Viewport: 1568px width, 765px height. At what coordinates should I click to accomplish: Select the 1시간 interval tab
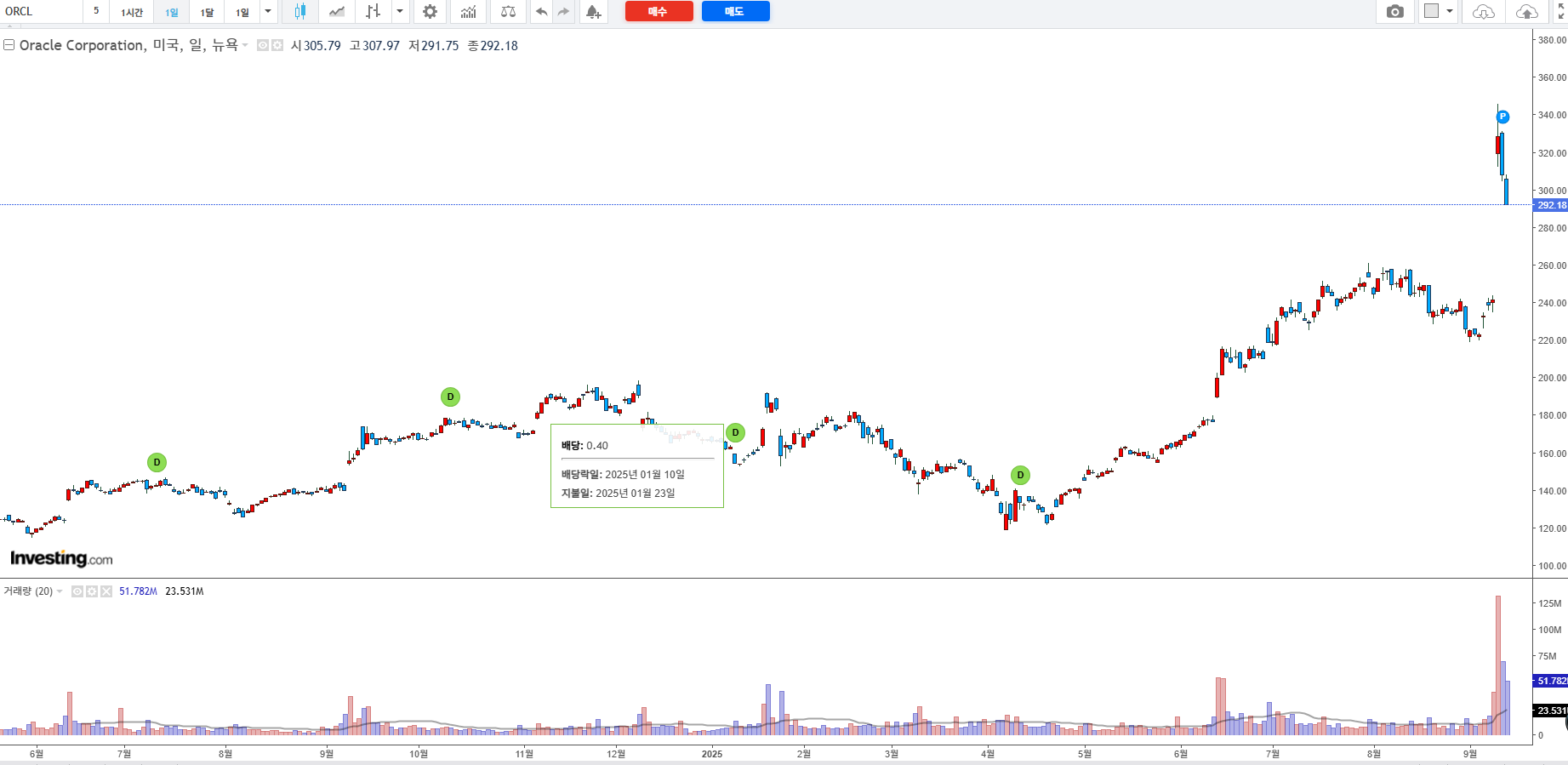pyautogui.click(x=132, y=13)
